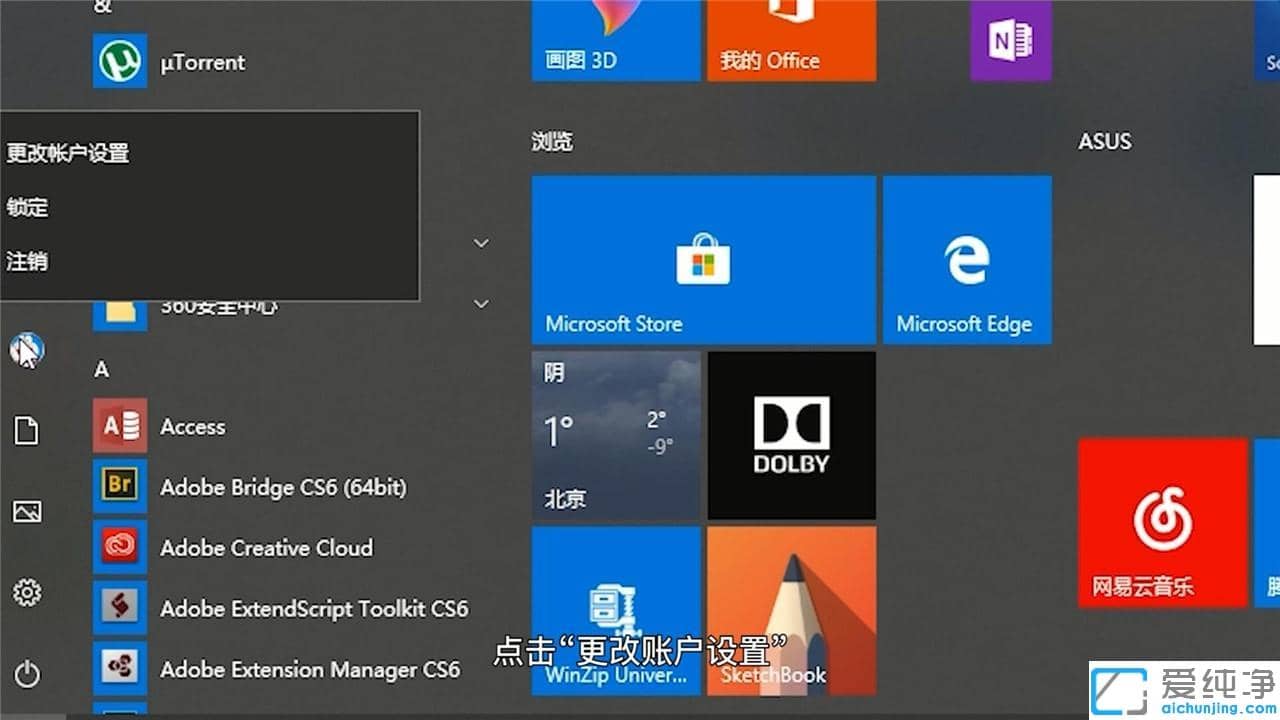This screenshot has height=720, width=1280.
Task: Launch Microsoft Edge from its tile
Action: [x=966, y=260]
